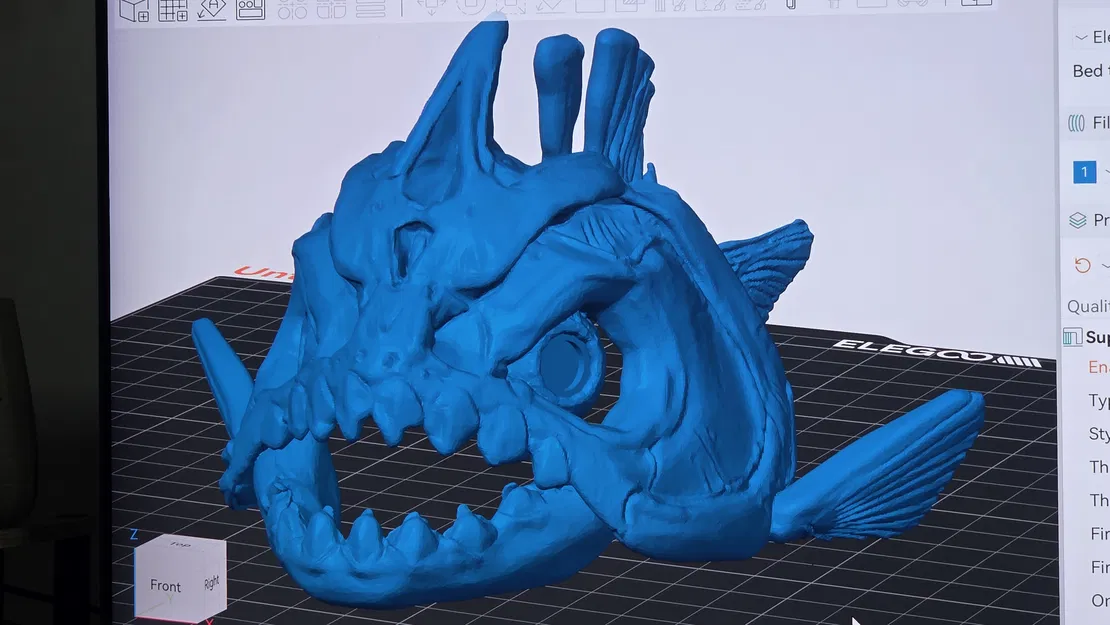
Task: Click the orange Enable support label
Action: click(1099, 367)
